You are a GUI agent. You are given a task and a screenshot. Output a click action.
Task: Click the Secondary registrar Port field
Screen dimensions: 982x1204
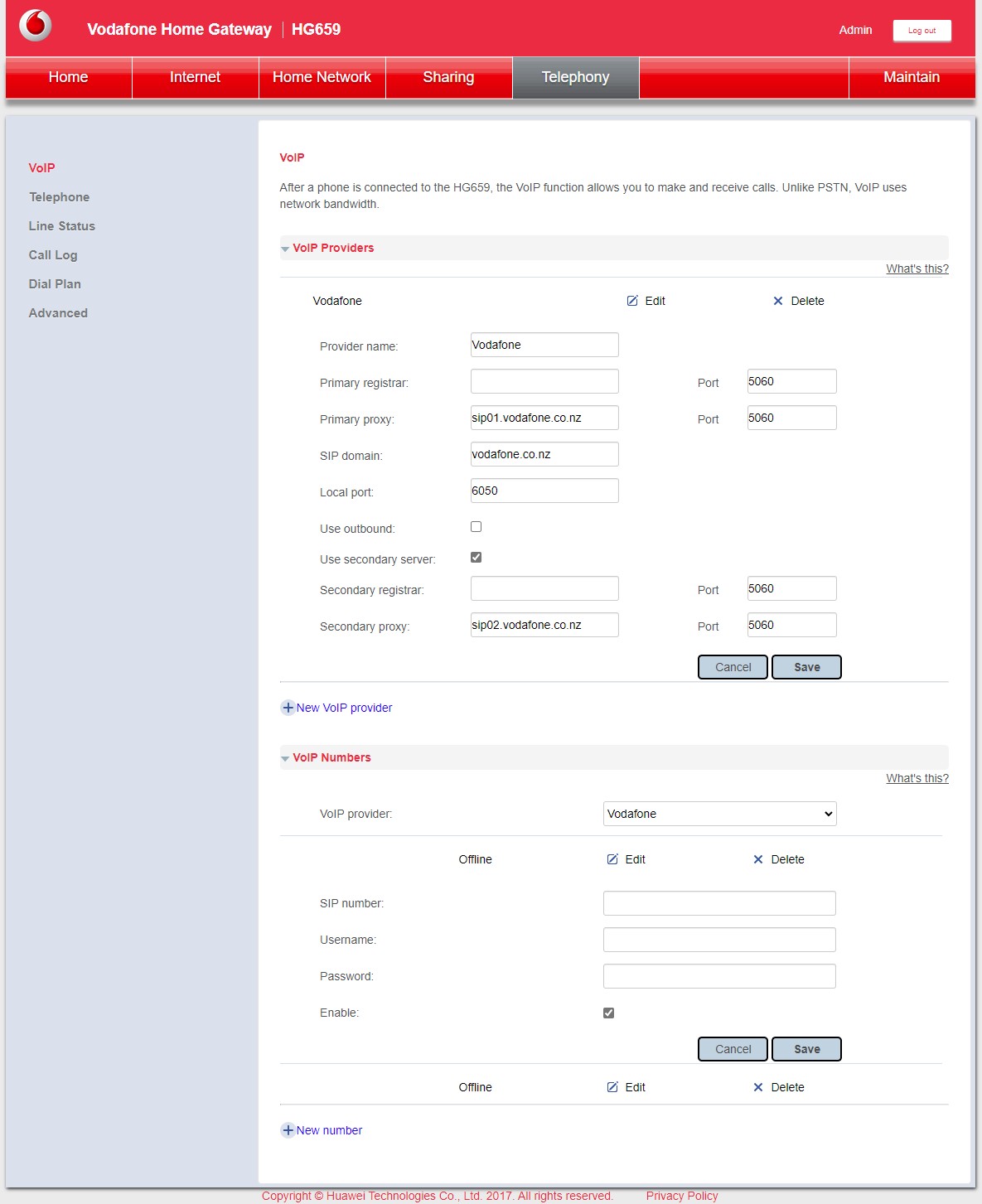[x=791, y=588]
